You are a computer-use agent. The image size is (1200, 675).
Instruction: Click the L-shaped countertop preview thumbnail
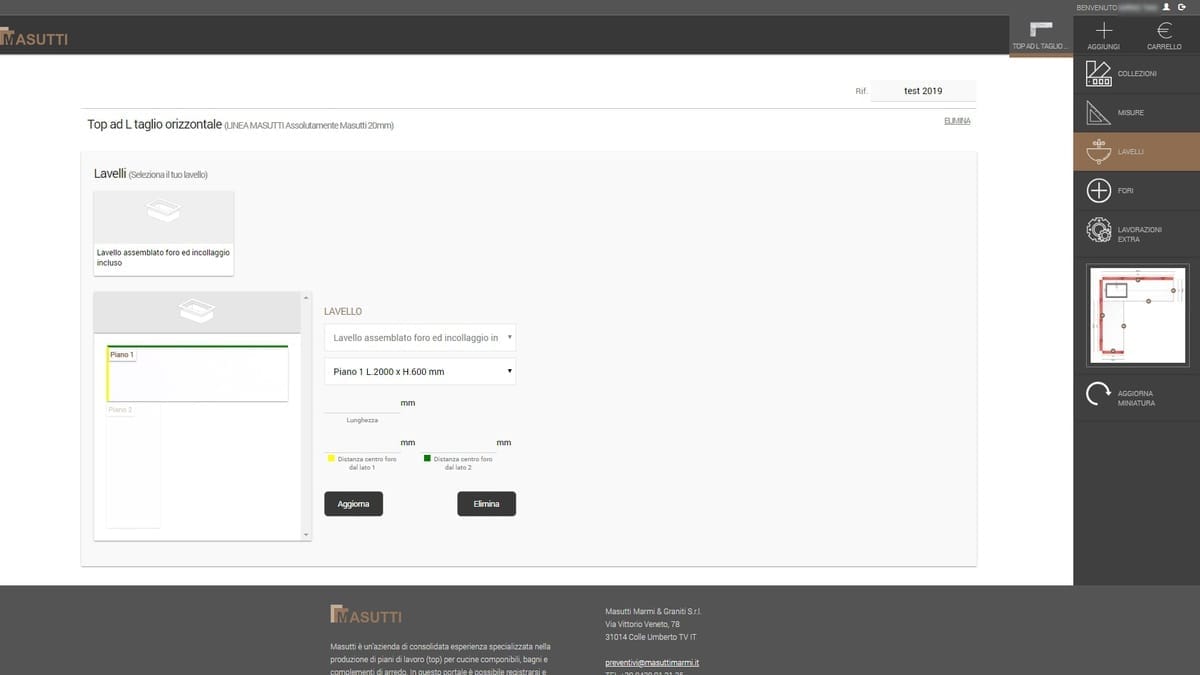pos(1137,315)
